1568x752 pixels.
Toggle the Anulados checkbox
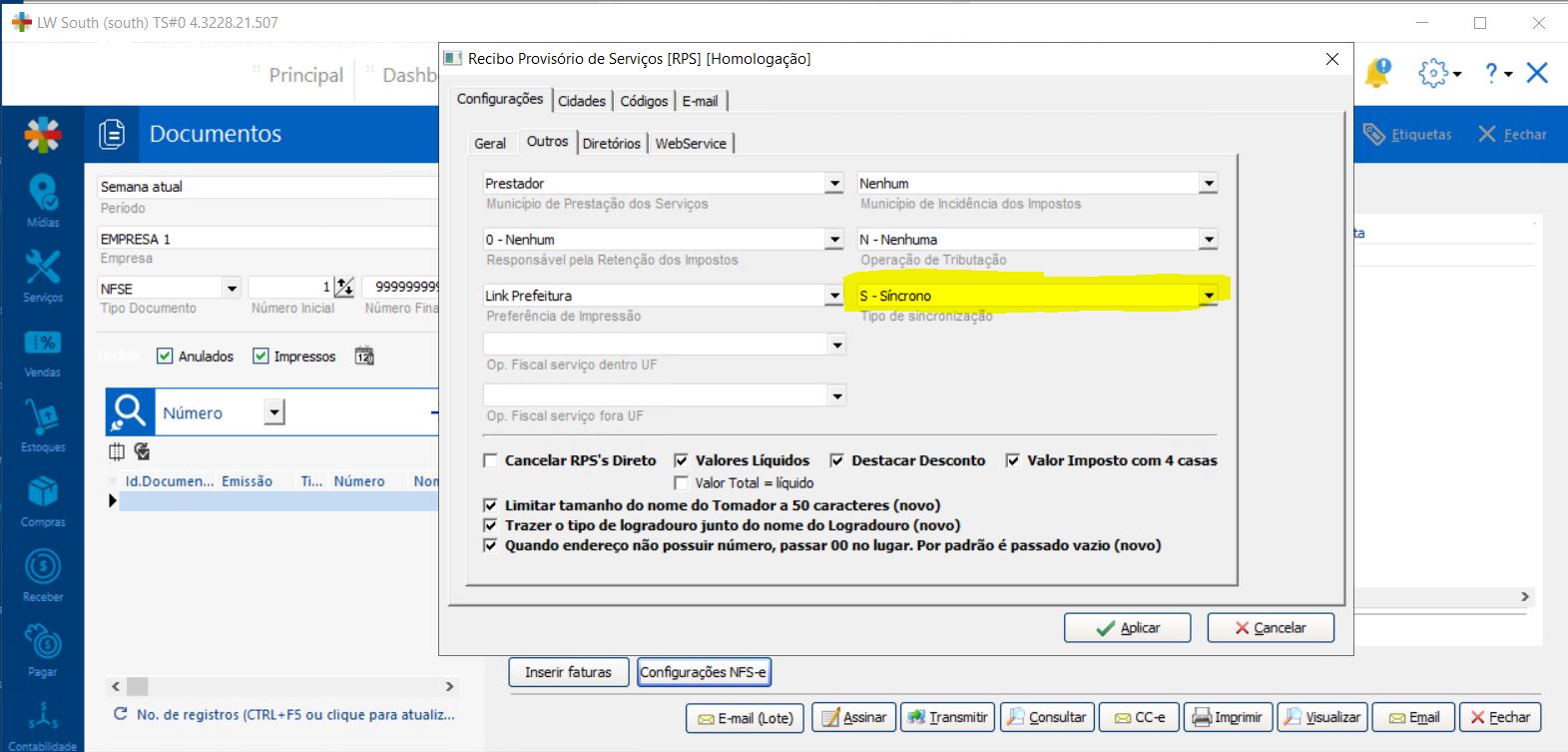pyautogui.click(x=166, y=357)
